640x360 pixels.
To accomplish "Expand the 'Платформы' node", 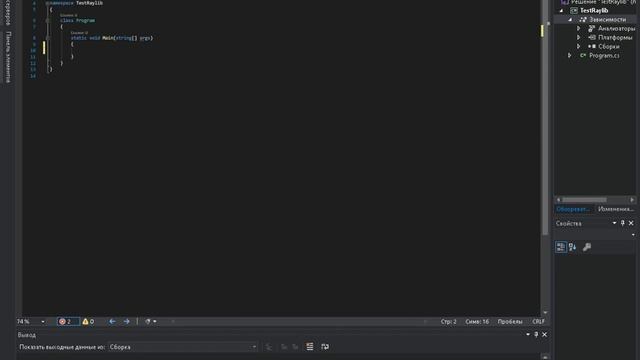I will pos(578,38).
